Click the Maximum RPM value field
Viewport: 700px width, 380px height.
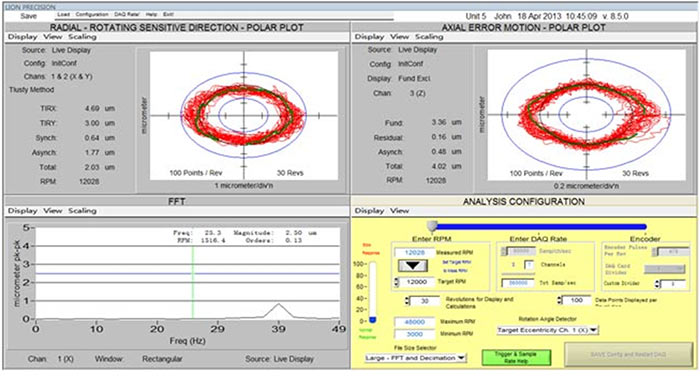pyautogui.click(x=414, y=322)
